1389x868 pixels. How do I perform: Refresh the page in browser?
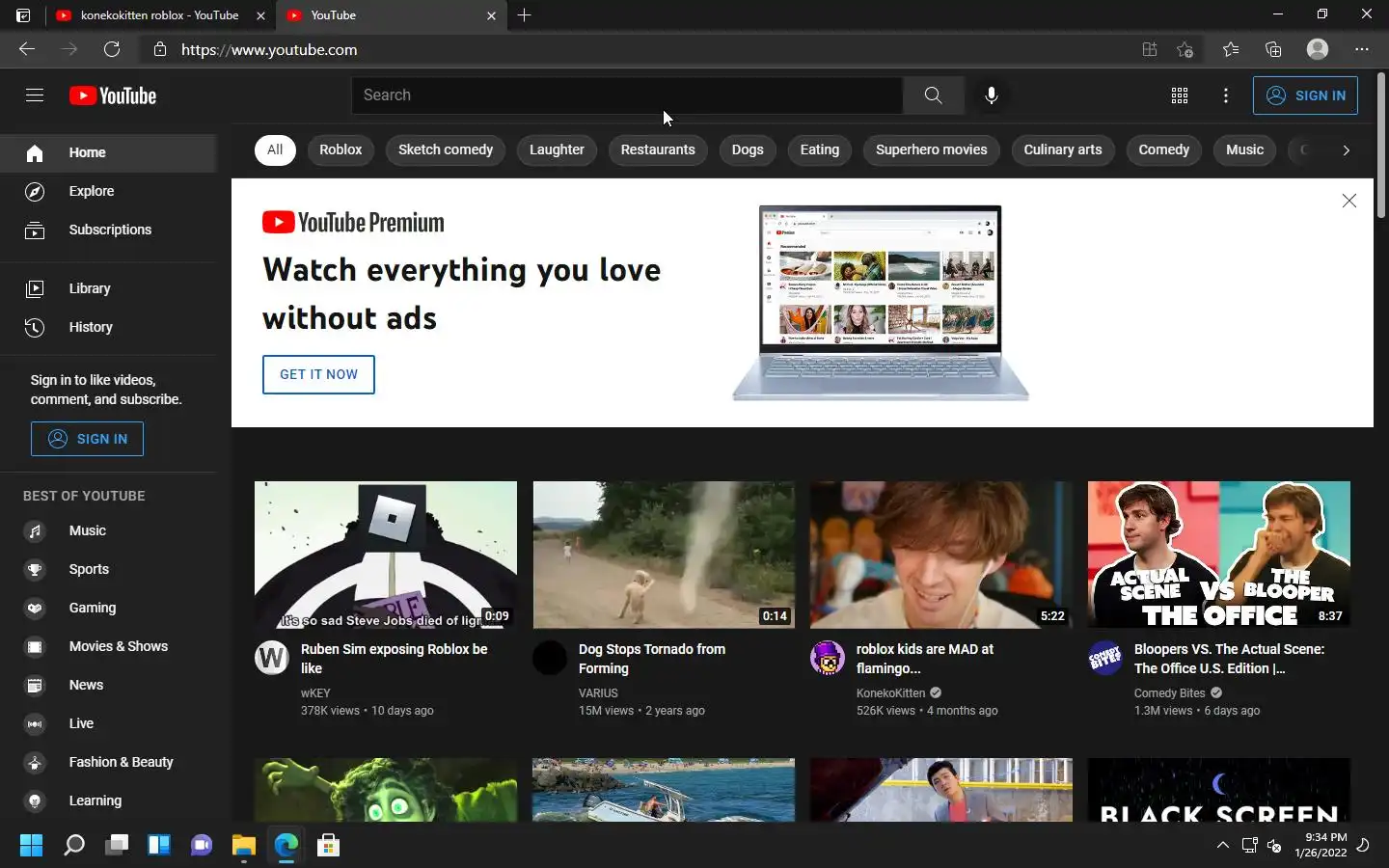tap(112, 49)
